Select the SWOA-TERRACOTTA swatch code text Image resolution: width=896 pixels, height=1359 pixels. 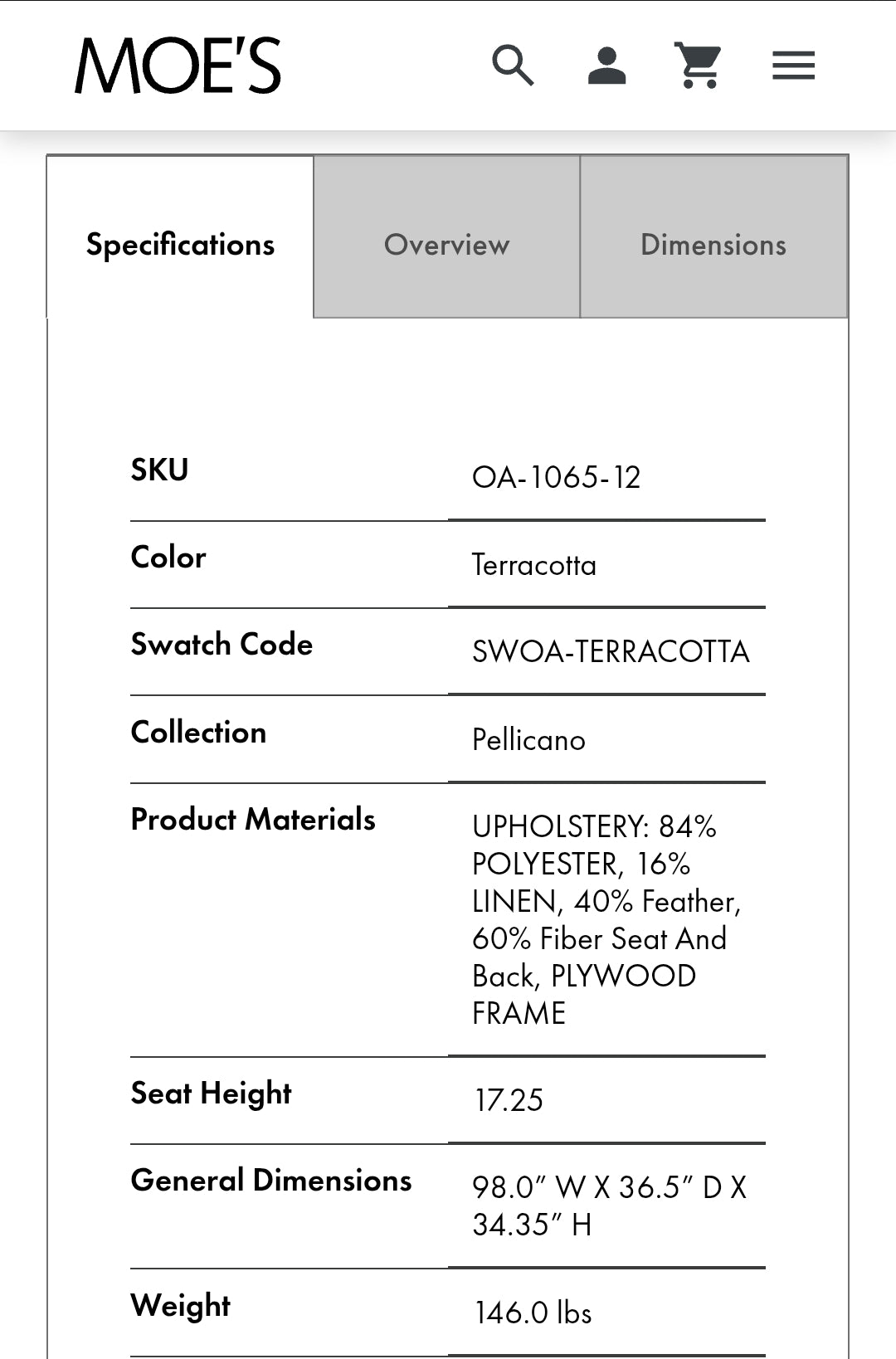(611, 652)
